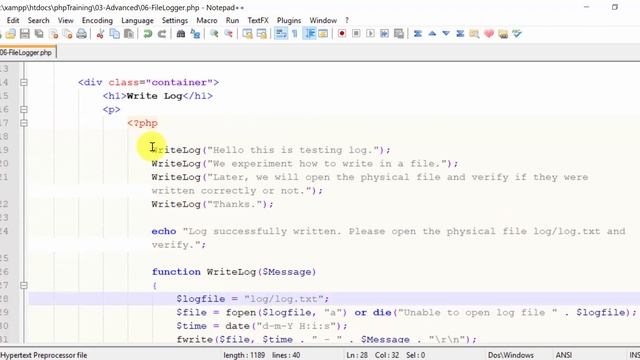Viewport: 640px width, 360px height.
Task: Open the ? help menu
Action: [x=347, y=20]
